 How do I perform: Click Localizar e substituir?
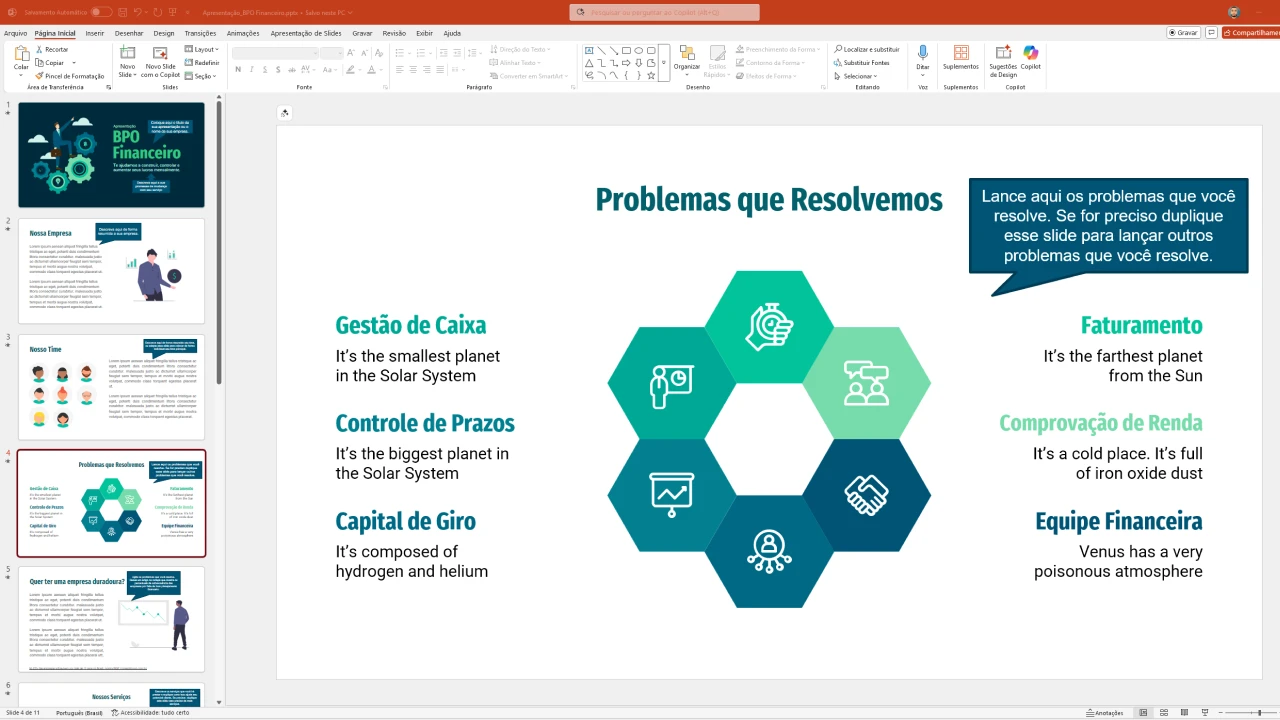pos(866,49)
